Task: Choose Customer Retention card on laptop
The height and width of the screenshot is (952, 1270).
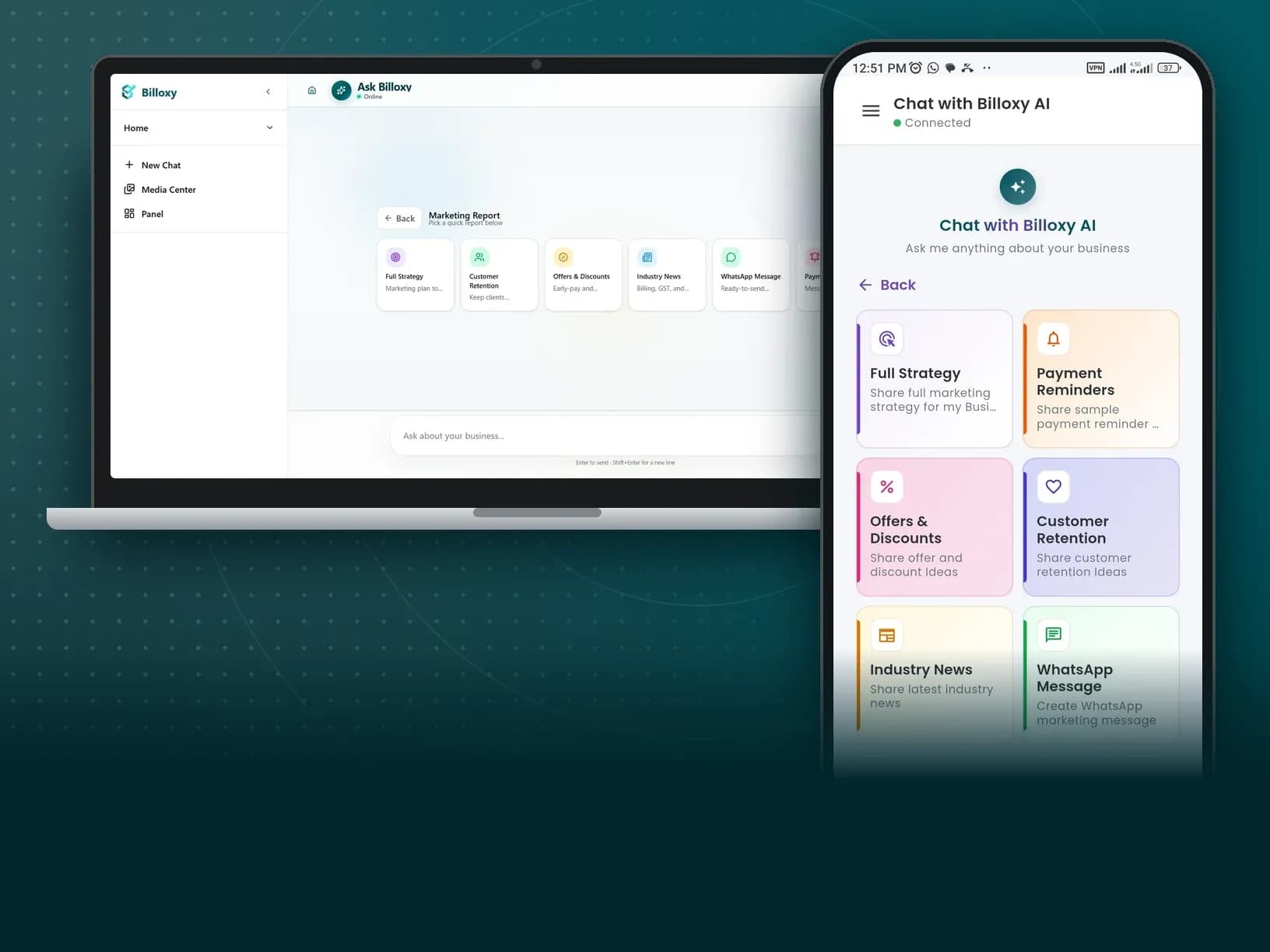Action: [x=500, y=275]
